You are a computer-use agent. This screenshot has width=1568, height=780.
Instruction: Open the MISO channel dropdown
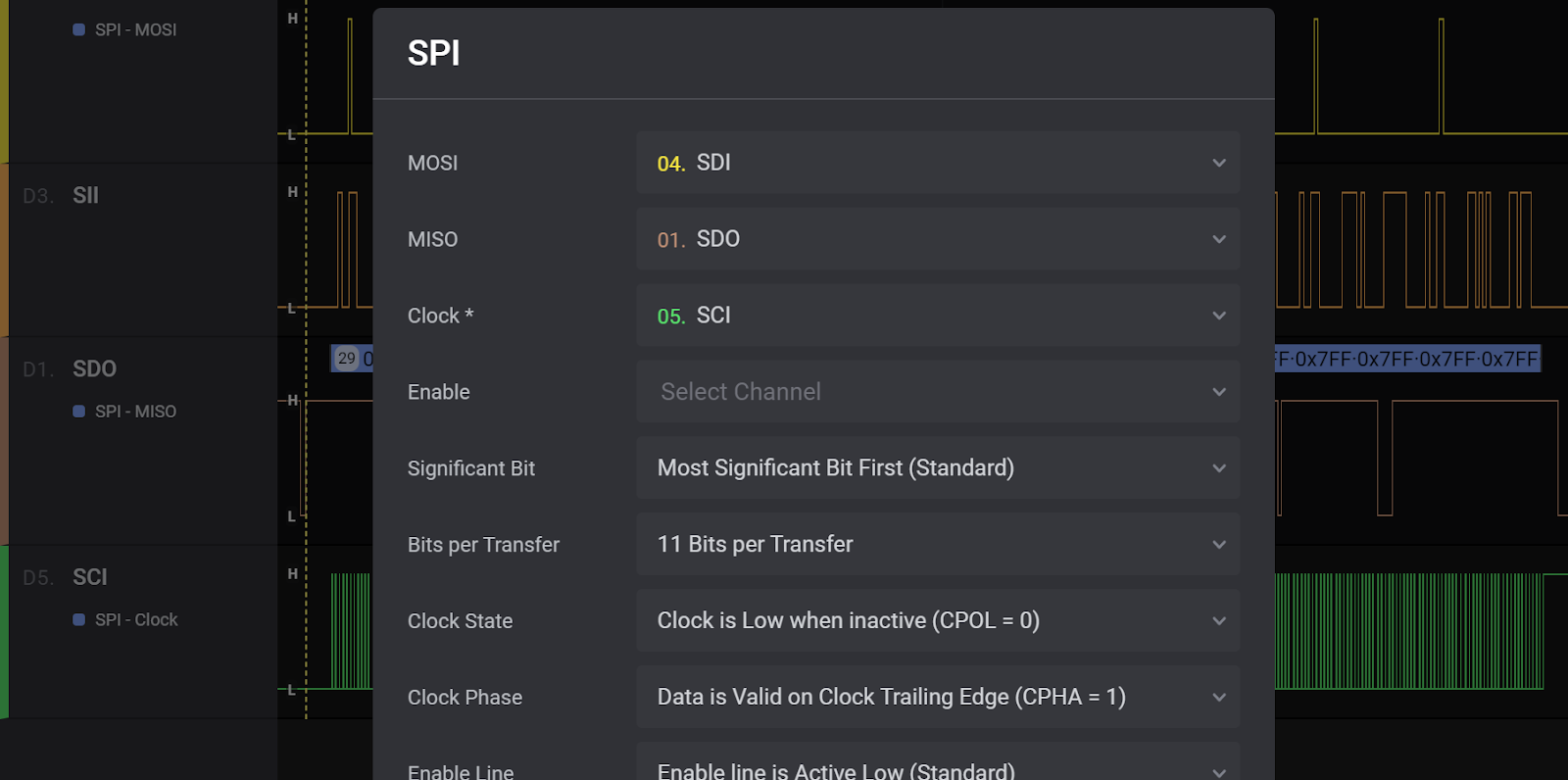click(x=937, y=239)
